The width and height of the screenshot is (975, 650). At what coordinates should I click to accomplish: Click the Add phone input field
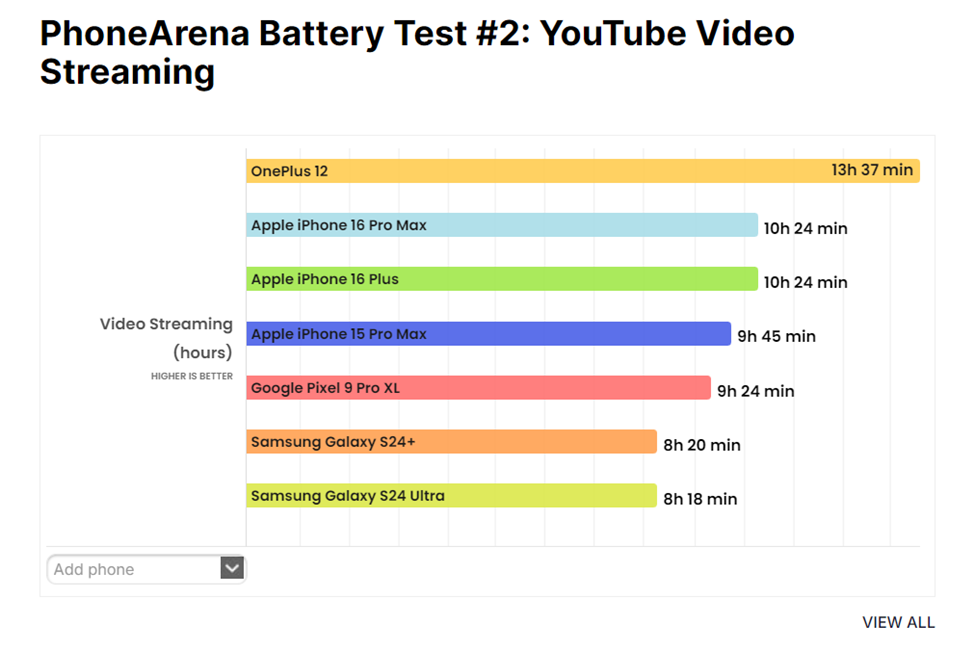[134, 569]
